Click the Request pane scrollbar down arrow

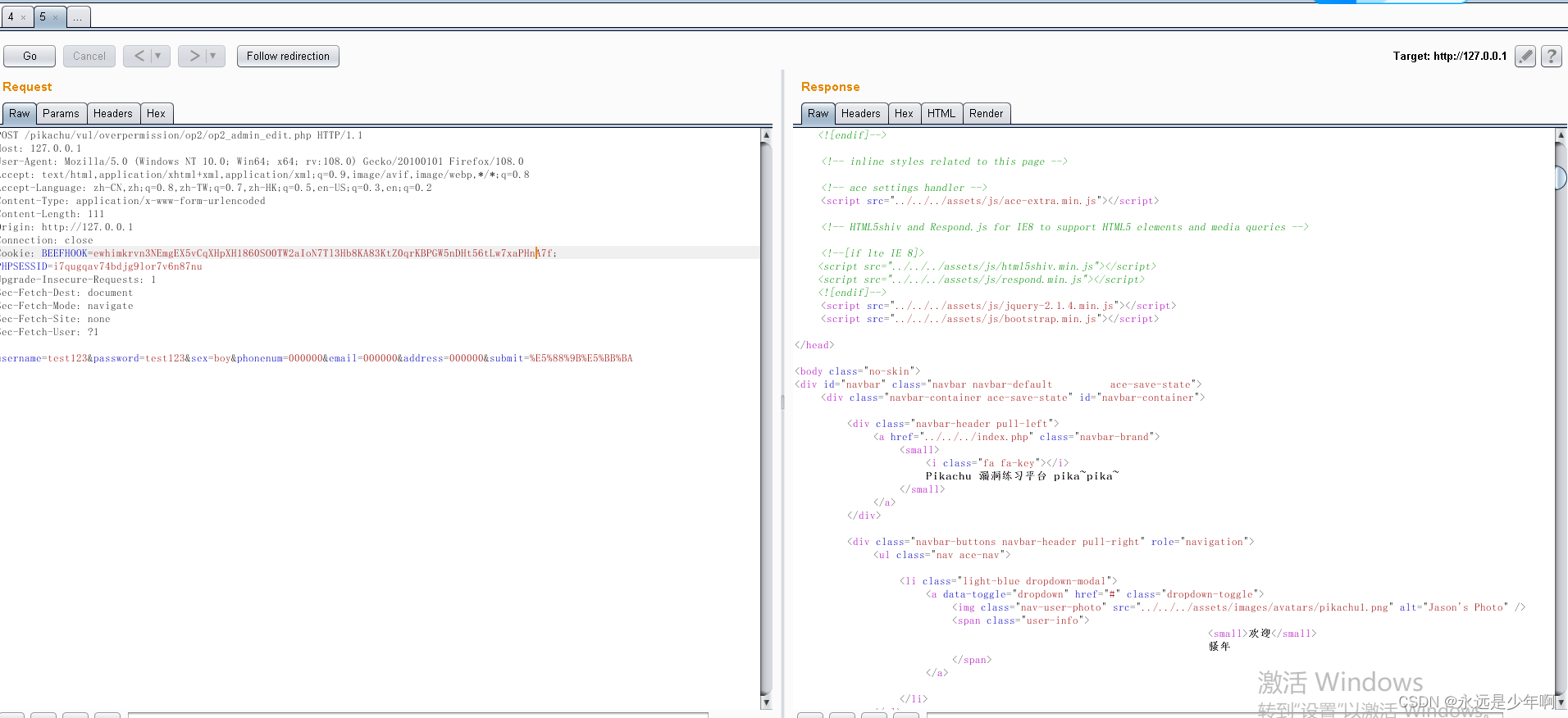point(766,702)
